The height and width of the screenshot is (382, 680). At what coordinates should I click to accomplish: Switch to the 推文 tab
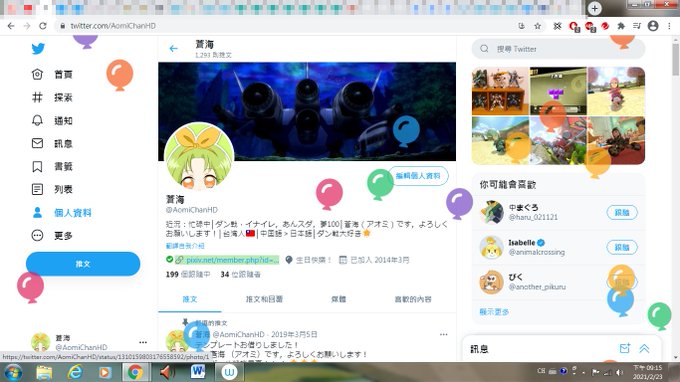point(190,299)
